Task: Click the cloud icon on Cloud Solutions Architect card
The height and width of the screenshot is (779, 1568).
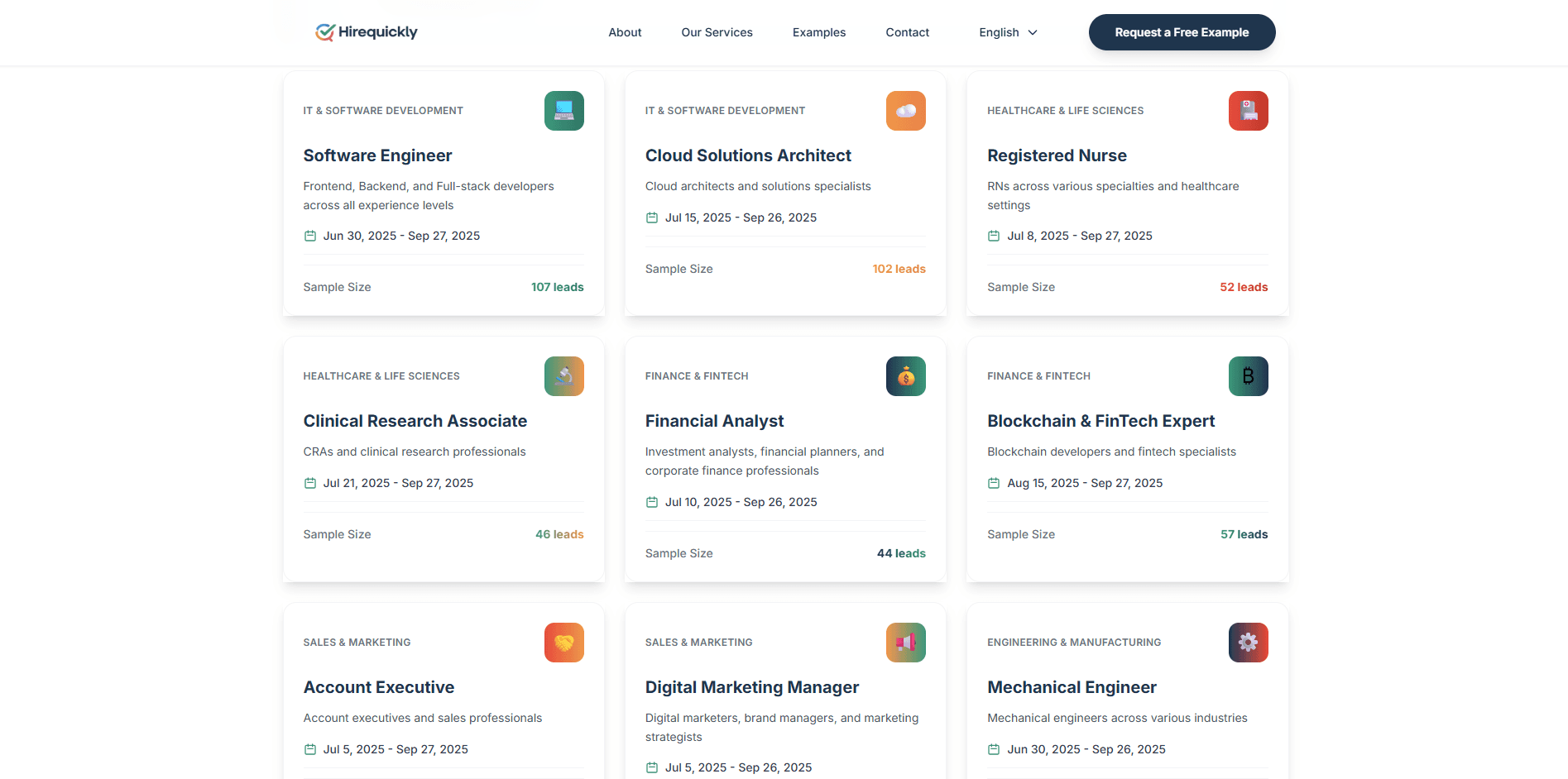Action: pos(906,111)
